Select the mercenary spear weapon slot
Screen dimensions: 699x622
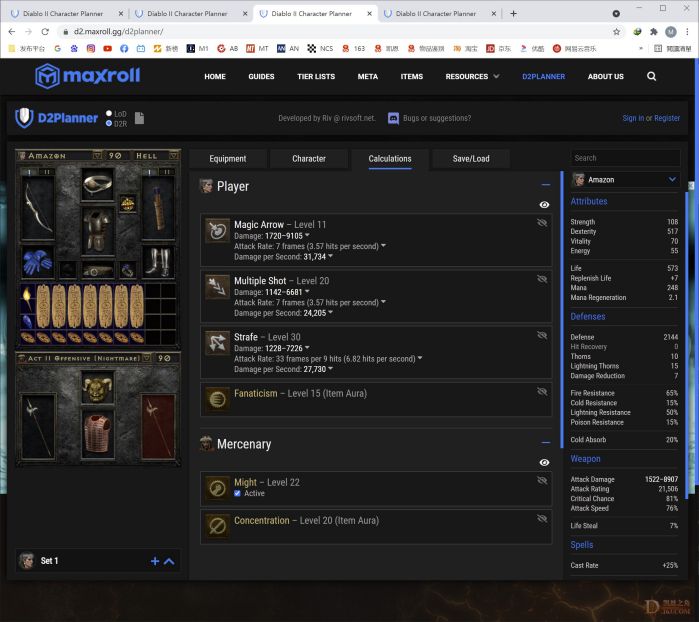(38, 426)
